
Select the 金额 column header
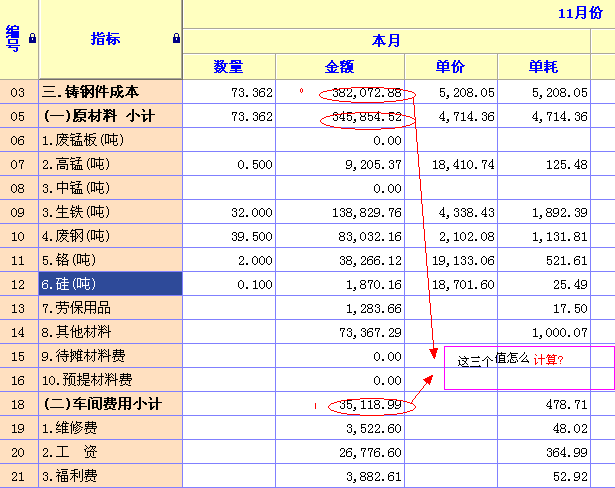click(x=340, y=66)
